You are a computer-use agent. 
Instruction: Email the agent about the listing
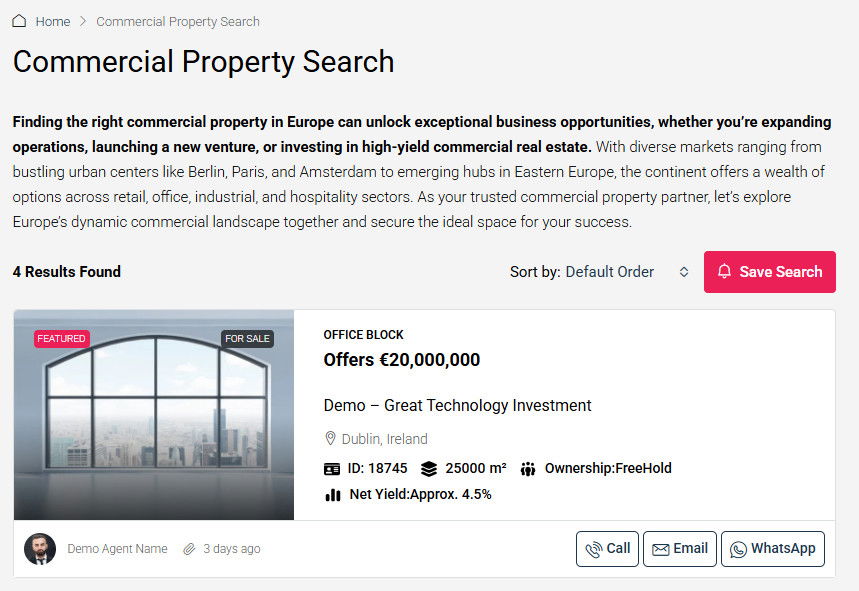[x=680, y=549]
